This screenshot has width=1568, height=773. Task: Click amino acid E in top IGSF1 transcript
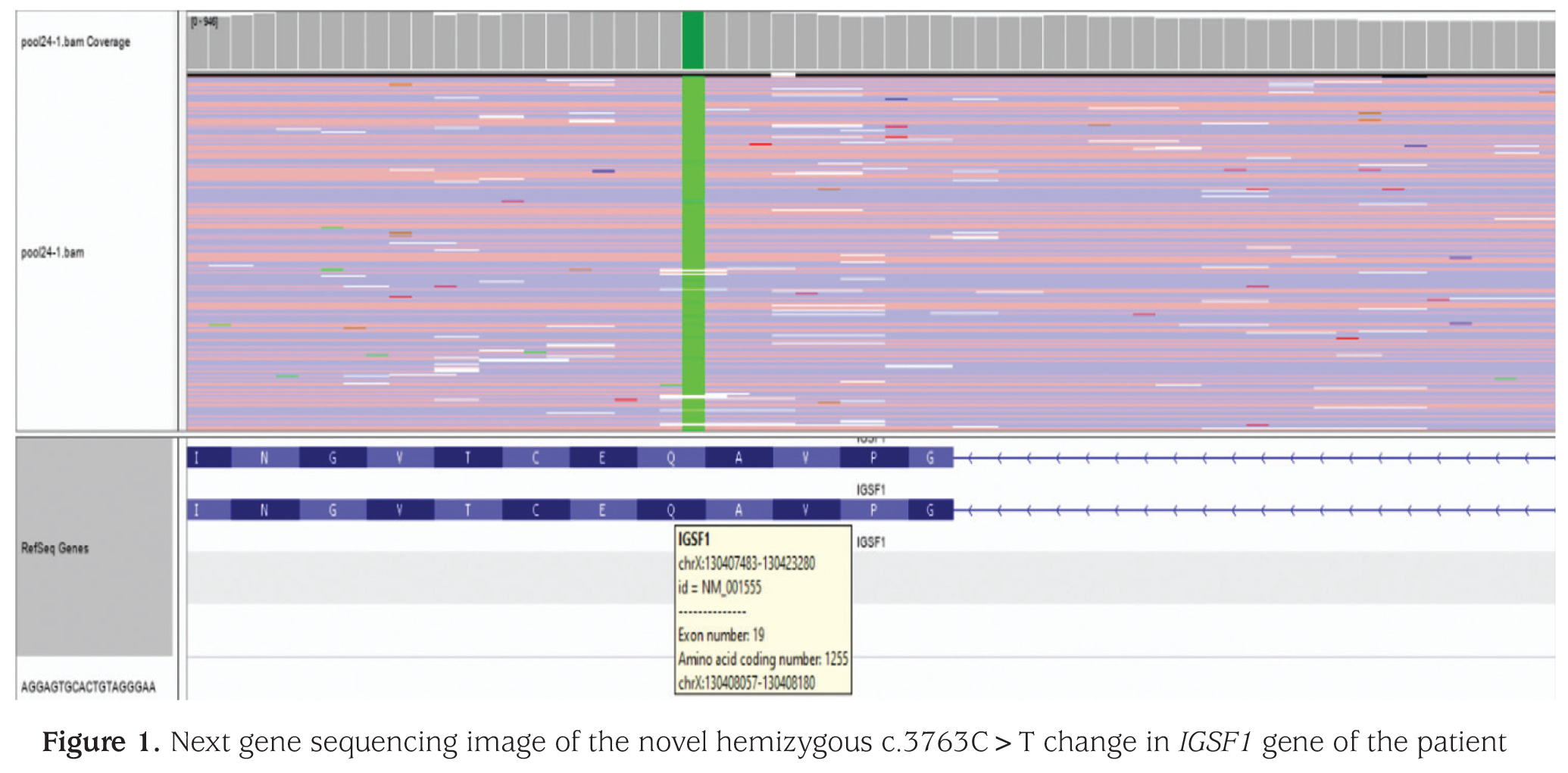point(603,457)
